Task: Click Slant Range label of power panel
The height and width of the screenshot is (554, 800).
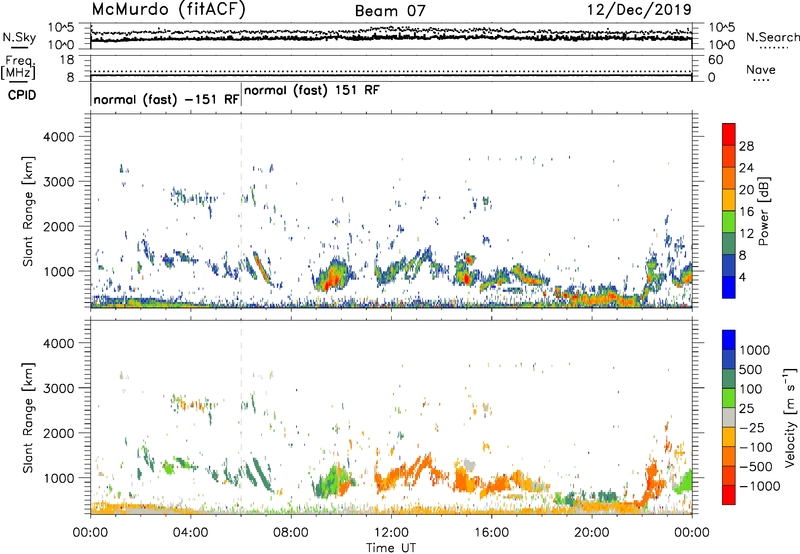Action: [28, 211]
